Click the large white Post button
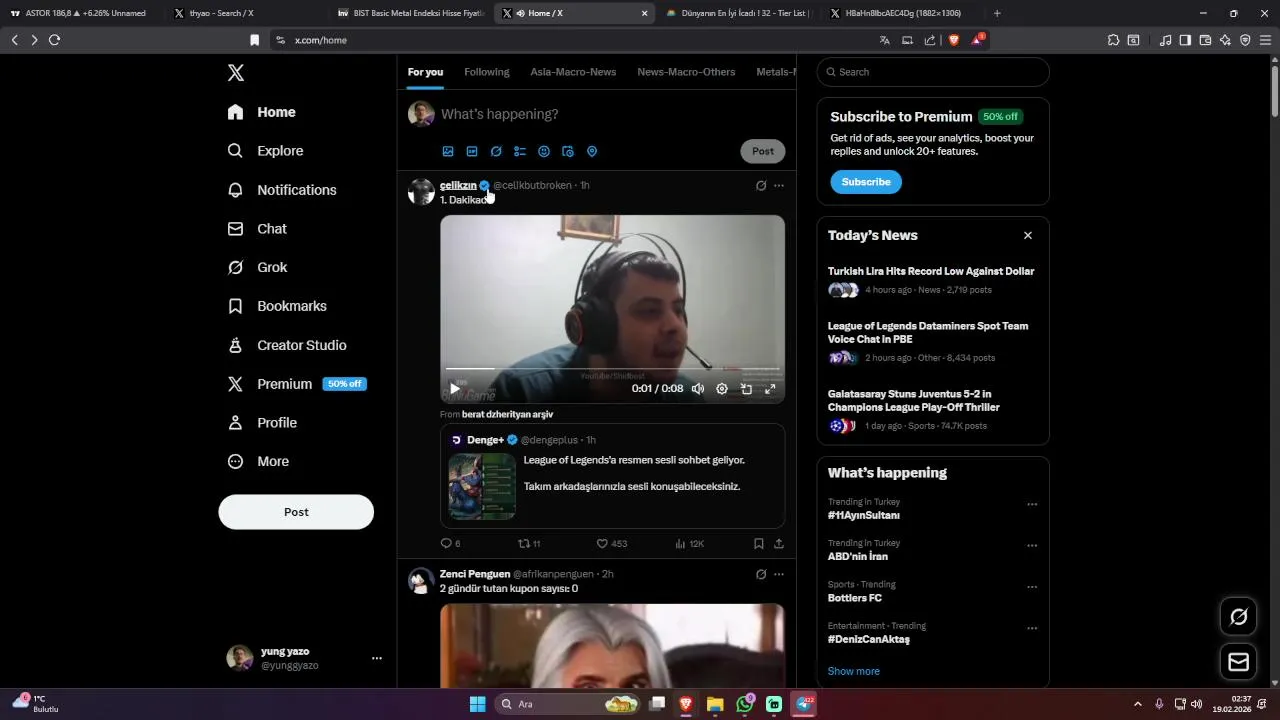 click(x=296, y=512)
